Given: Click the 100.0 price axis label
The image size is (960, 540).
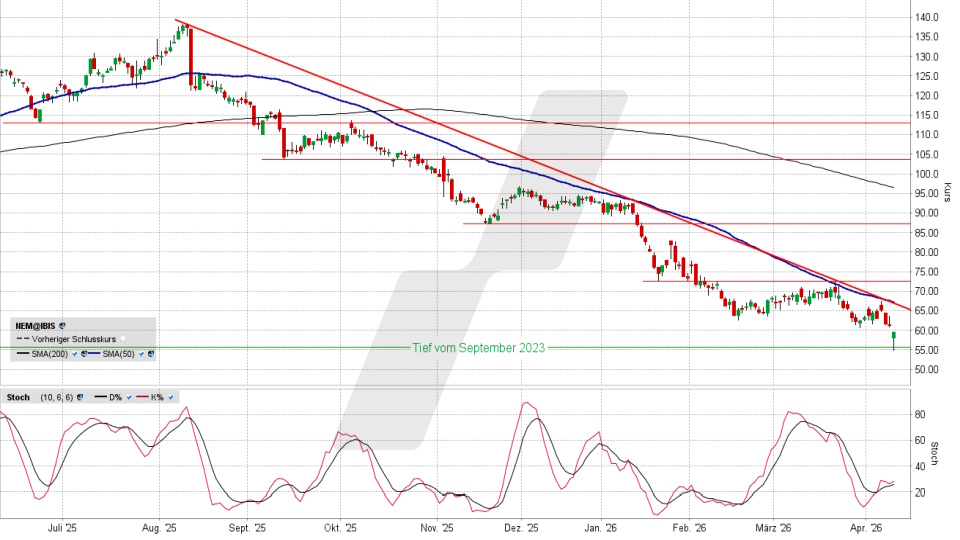Looking at the screenshot, I should (x=927, y=174).
